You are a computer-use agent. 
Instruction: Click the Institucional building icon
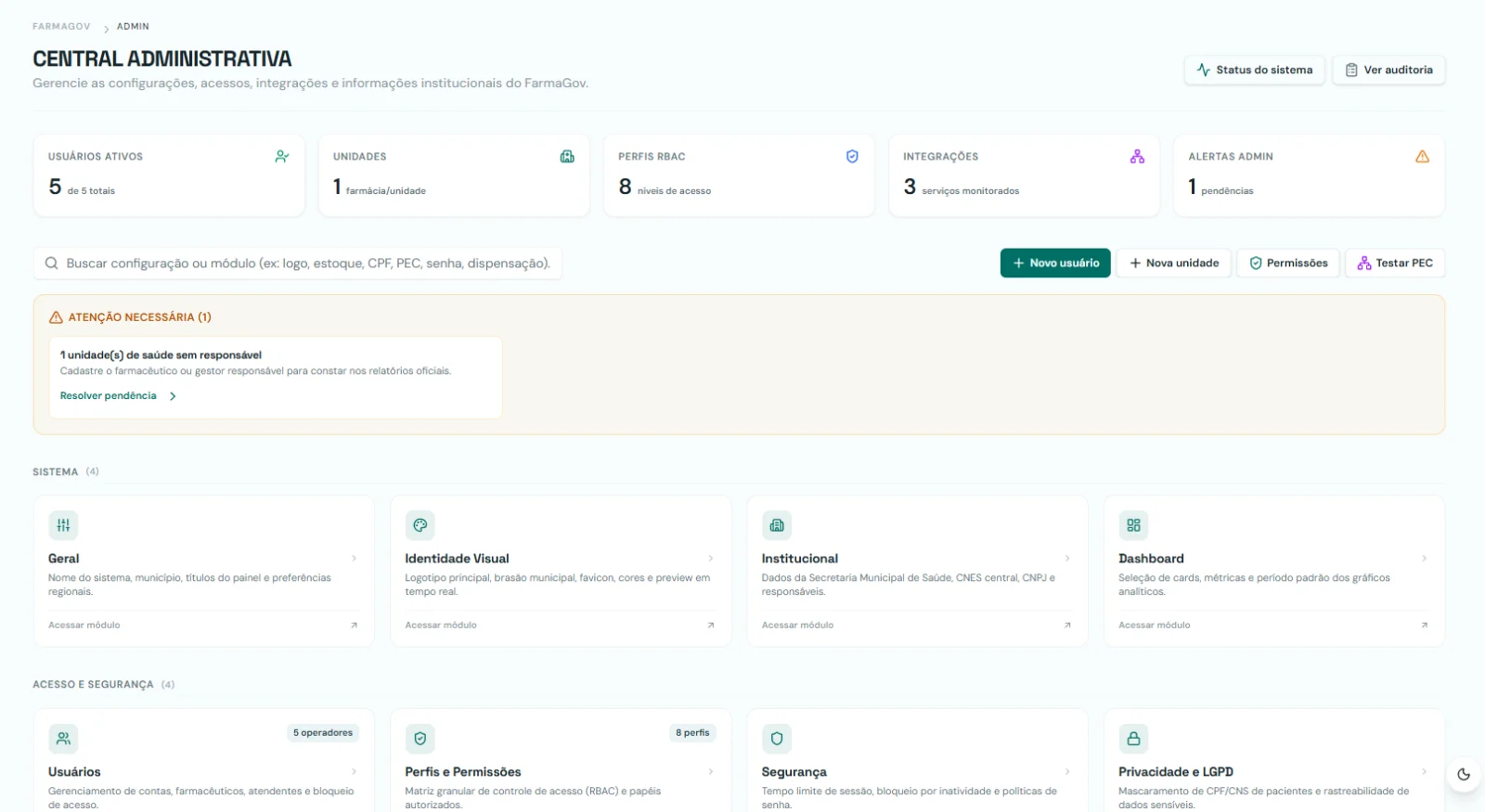click(x=777, y=525)
